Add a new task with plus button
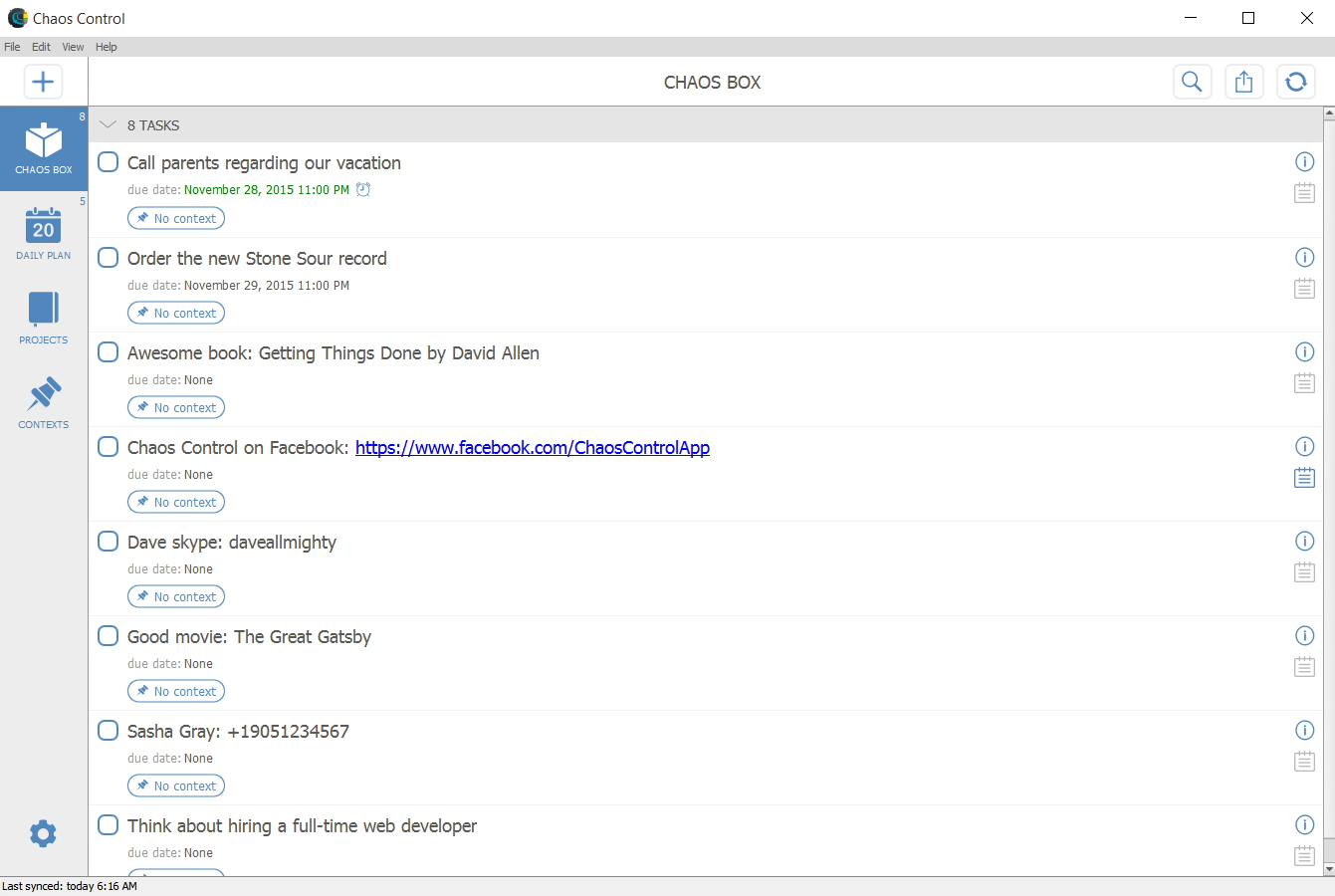This screenshot has height=896, width=1335. pos(43,82)
